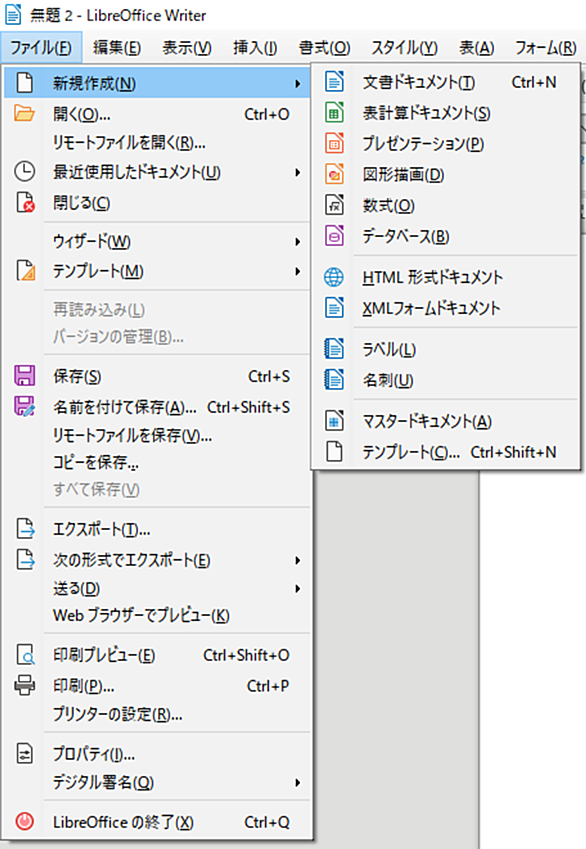Screen dimensions: 586x849
Task: Click the Writer icon beside 文書ドキュメント
Action: pos(334,82)
